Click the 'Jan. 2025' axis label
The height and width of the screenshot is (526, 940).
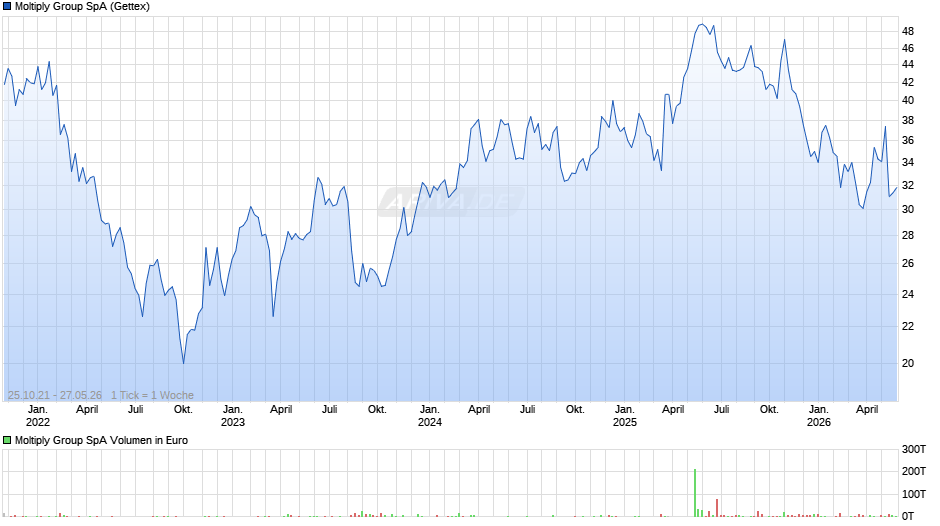(625, 416)
